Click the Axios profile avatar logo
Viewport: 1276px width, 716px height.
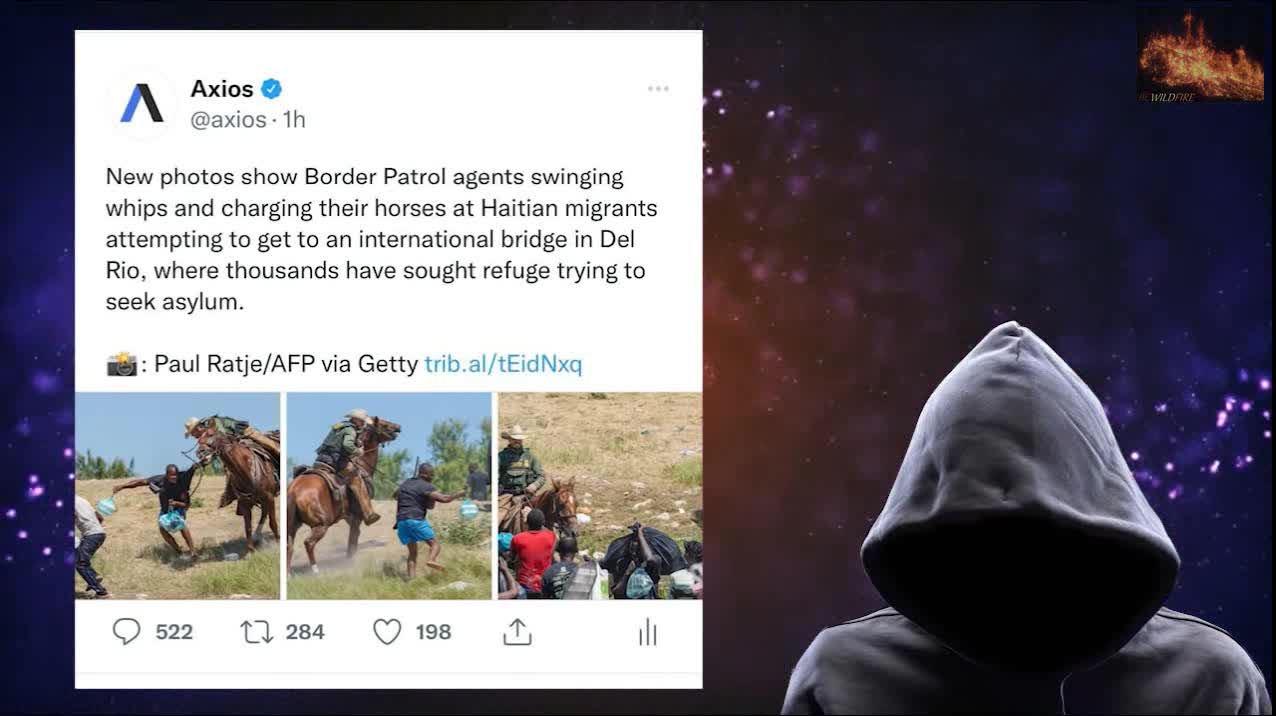click(x=142, y=104)
